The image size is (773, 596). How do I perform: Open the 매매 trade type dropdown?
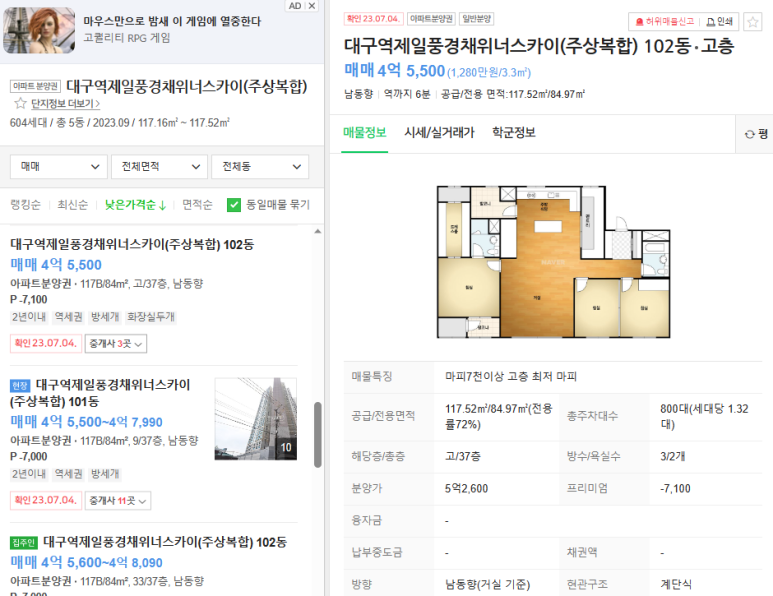[59, 167]
